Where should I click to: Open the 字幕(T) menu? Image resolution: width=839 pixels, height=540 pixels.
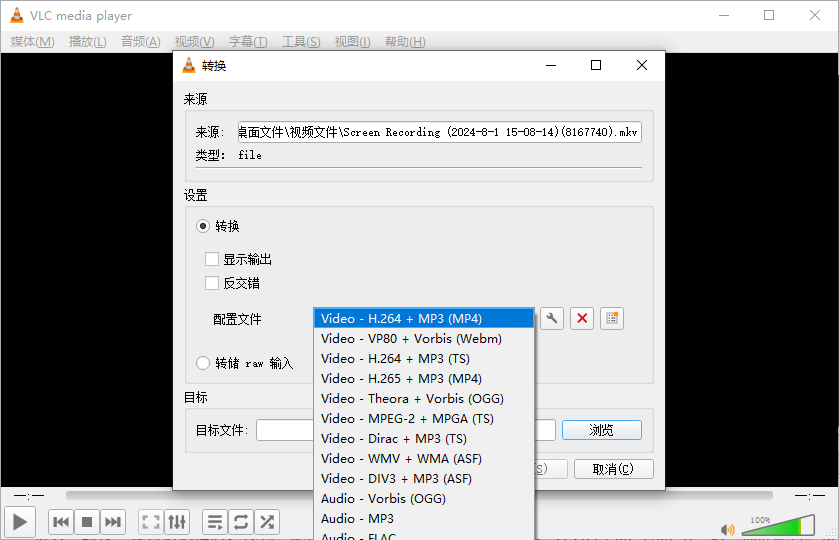coord(248,41)
